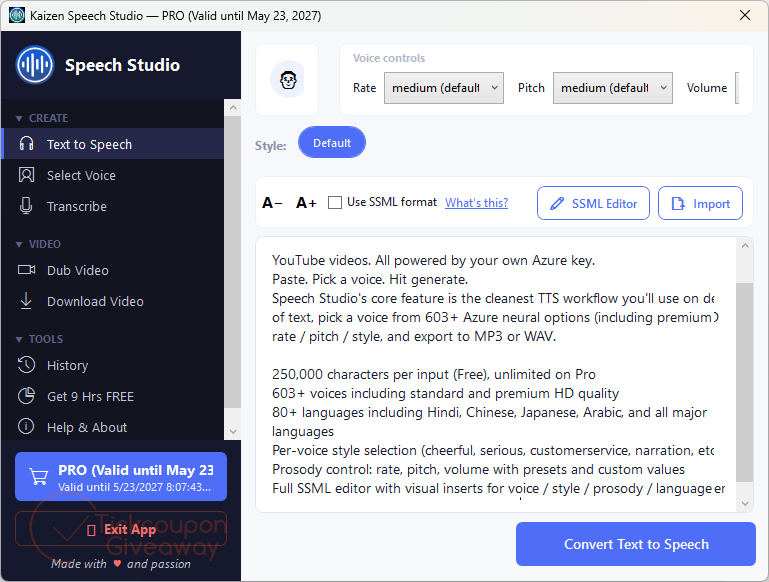This screenshot has height=582, width=769.
Task: Open the SSML Editor
Action: coord(593,203)
